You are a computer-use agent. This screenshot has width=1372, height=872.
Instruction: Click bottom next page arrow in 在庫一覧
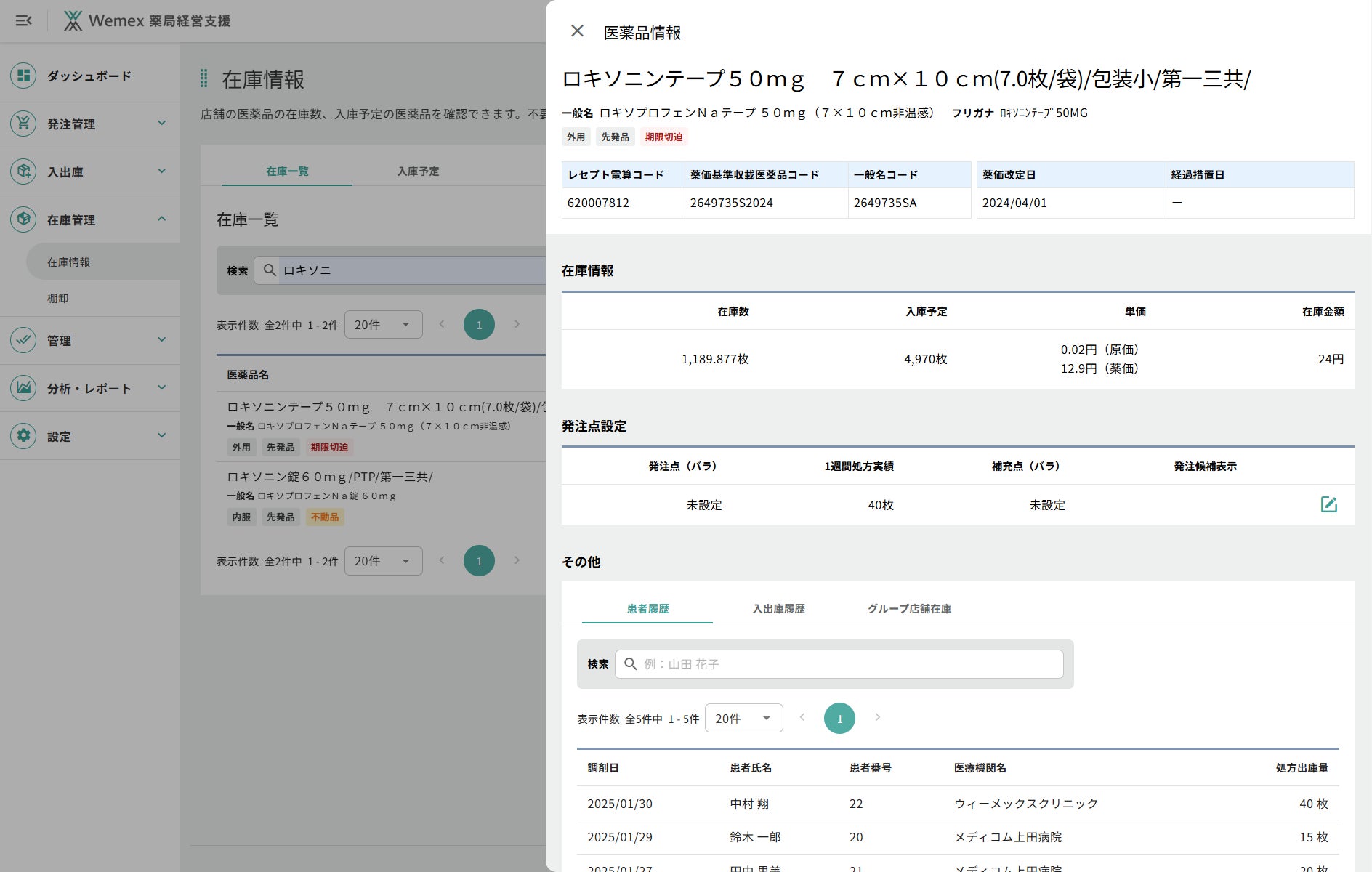[x=517, y=560]
